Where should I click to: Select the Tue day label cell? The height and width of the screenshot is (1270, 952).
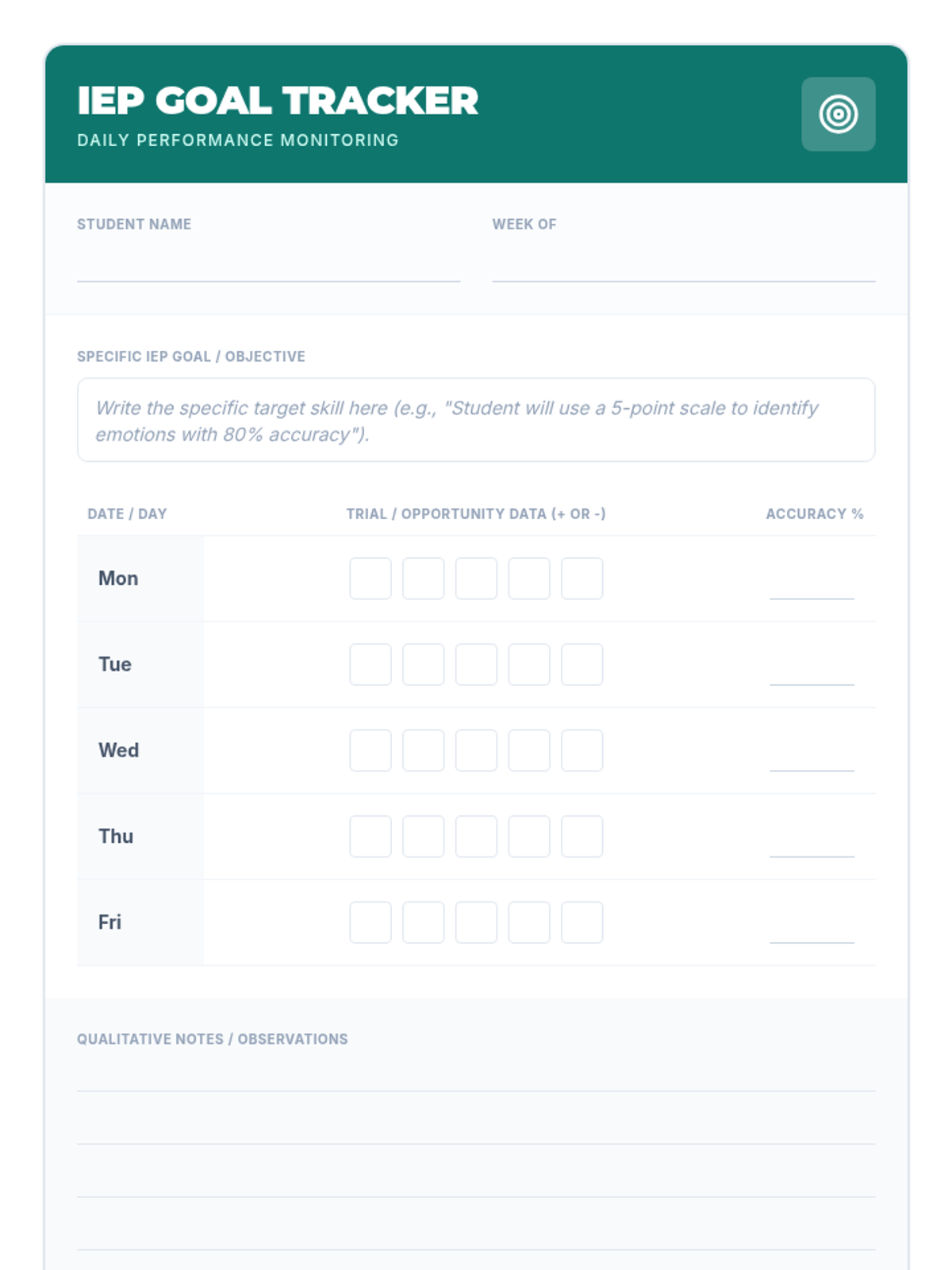140,664
